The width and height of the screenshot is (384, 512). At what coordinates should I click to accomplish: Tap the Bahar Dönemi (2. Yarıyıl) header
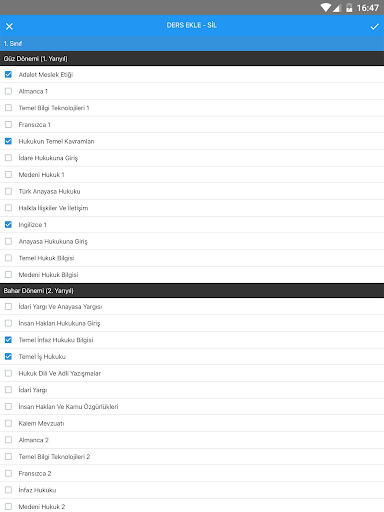coord(192,291)
